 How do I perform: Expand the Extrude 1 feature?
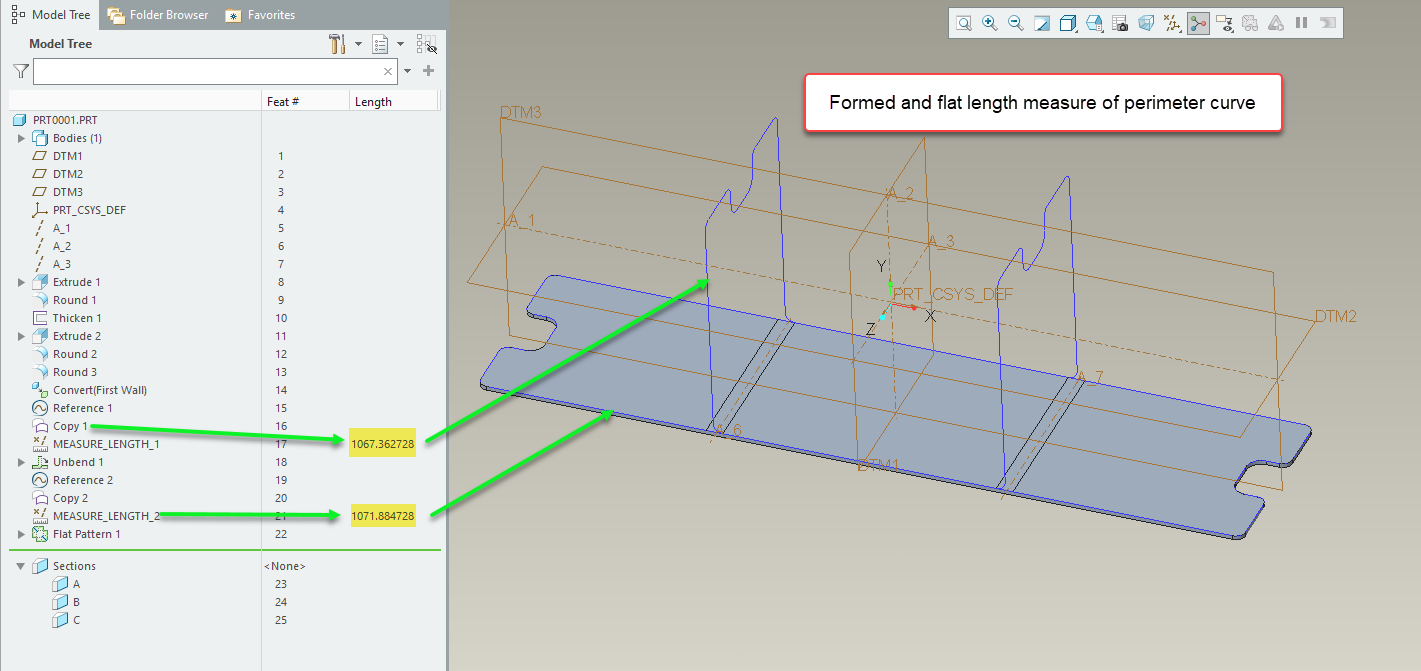click(x=20, y=281)
